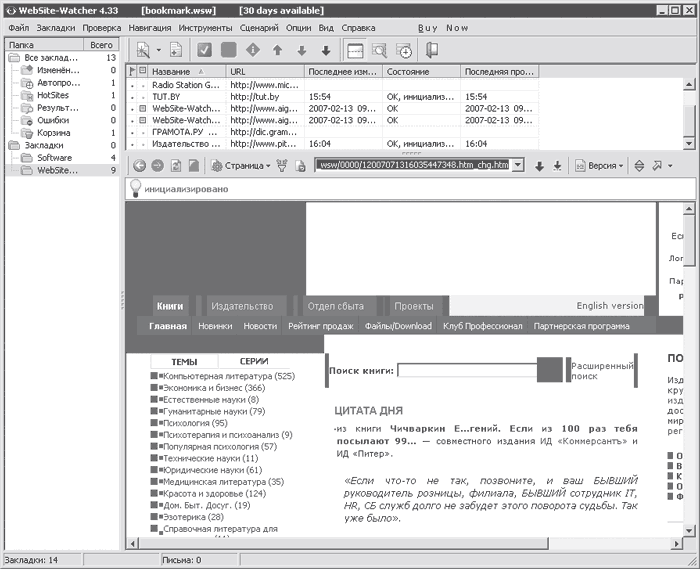Select the ГРАМОТА.РУ bookmark row
The height and width of the screenshot is (569, 700).
click(x=333, y=132)
